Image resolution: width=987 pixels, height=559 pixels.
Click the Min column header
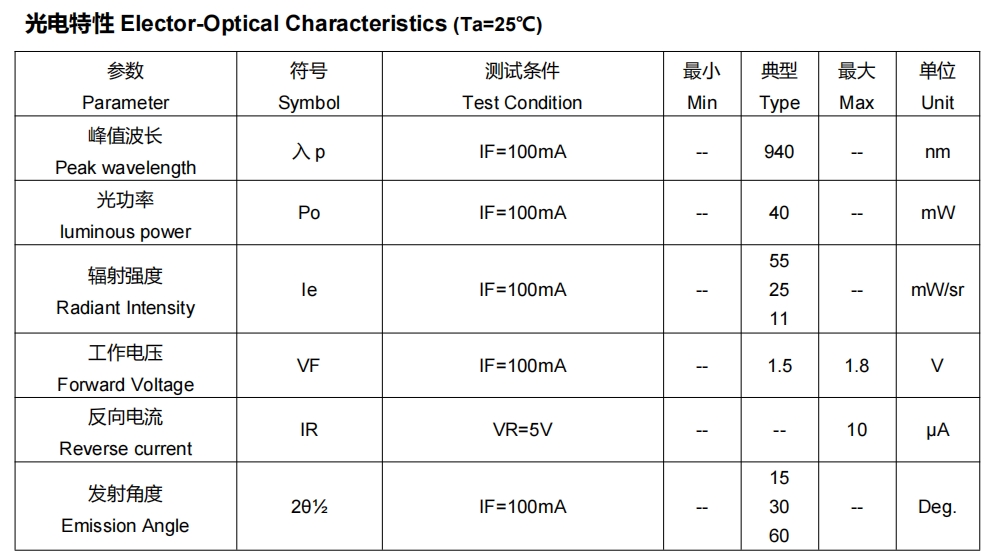pos(702,84)
